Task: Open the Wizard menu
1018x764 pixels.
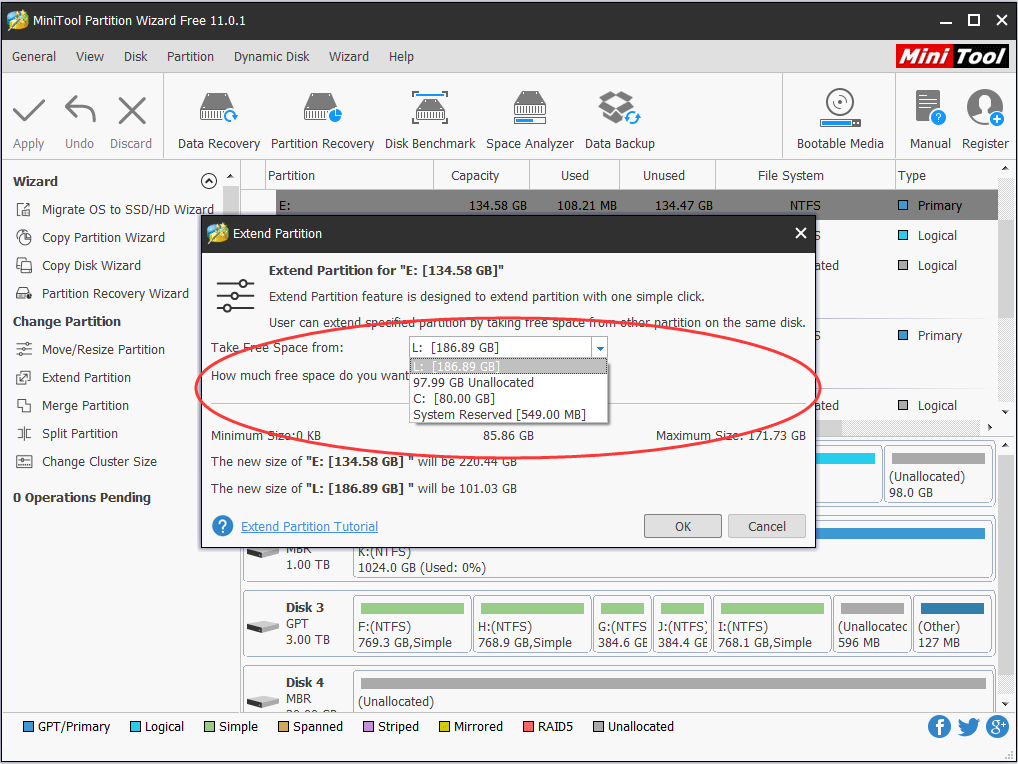Action: coord(349,56)
